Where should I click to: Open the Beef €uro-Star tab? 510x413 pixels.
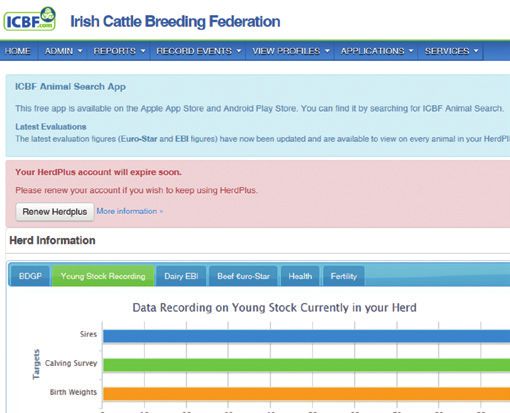tap(243, 276)
